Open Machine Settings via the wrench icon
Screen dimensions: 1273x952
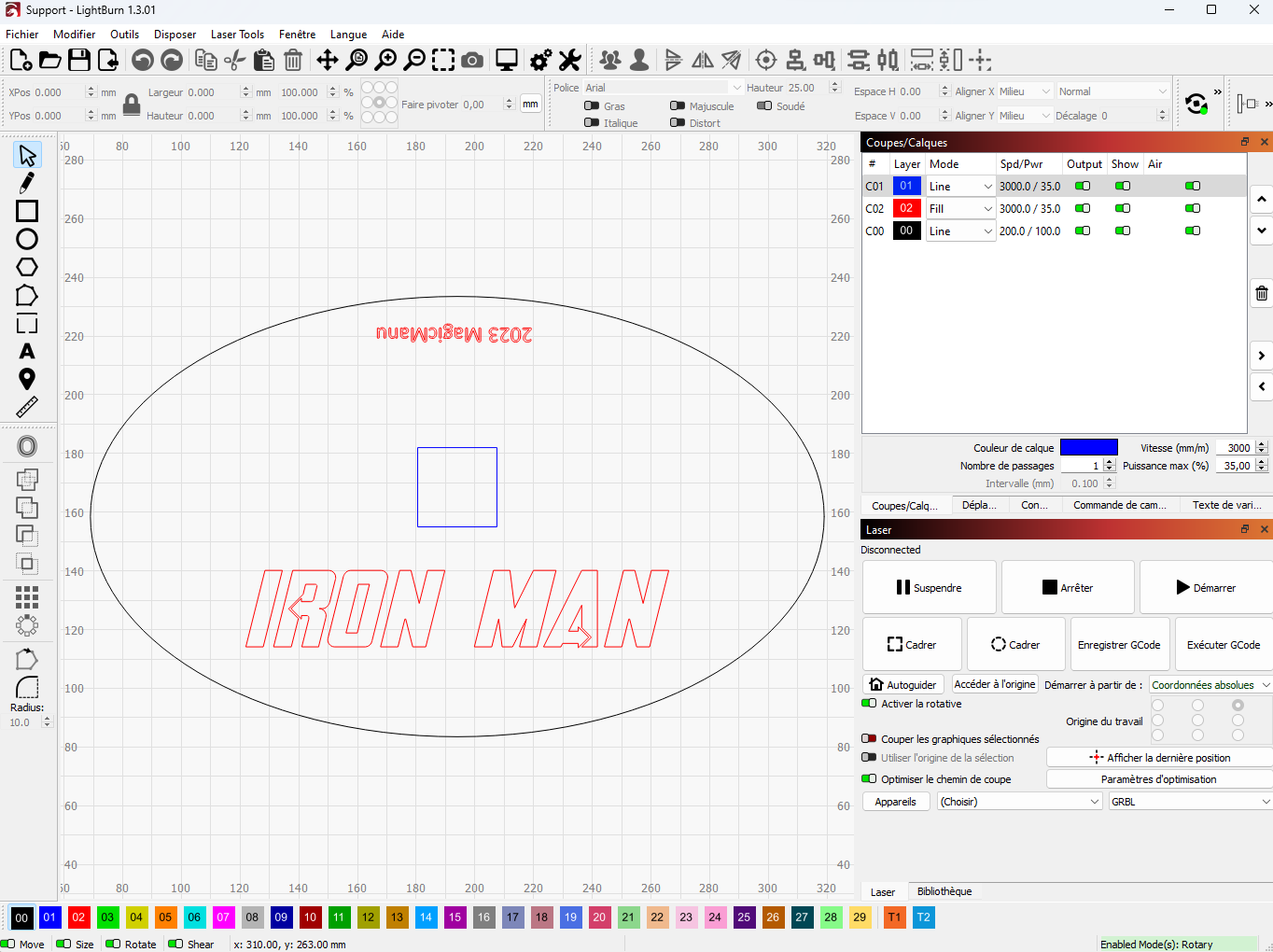tap(570, 60)
